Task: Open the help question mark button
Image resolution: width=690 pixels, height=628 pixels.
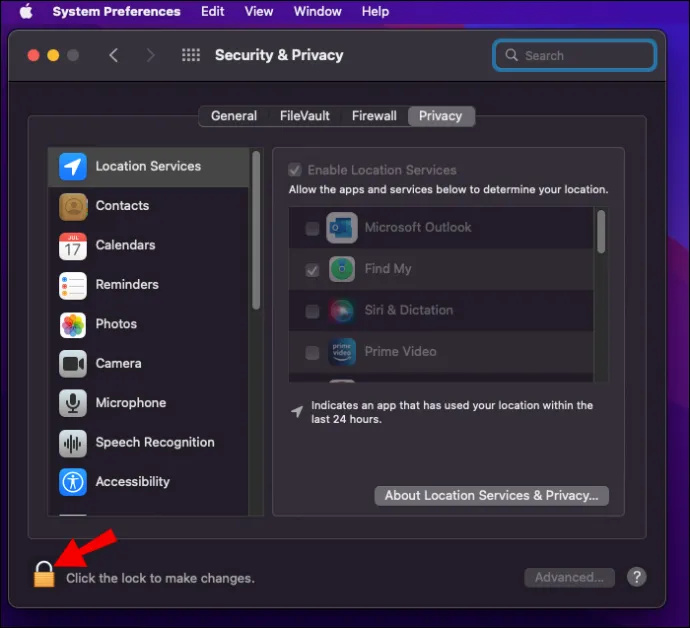Action: pyautogui.click(x=636, y=577)
